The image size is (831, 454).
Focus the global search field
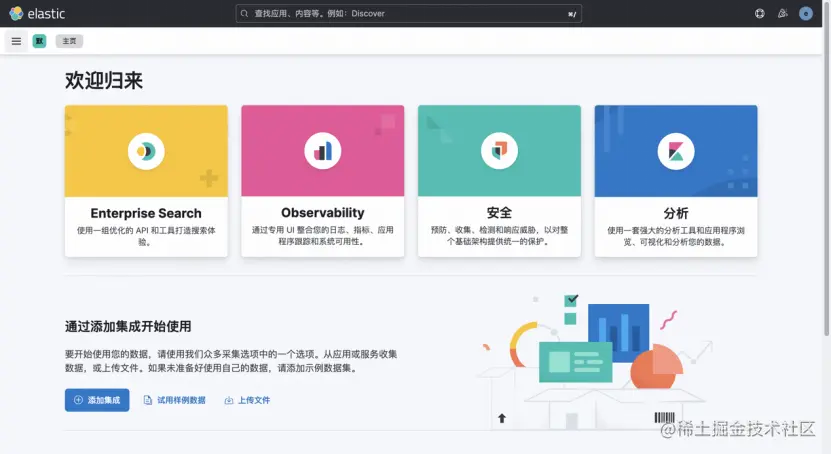pos(409,14)
